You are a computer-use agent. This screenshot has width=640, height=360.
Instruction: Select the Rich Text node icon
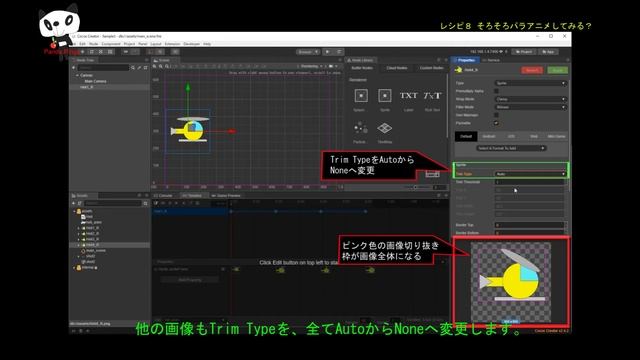(432, 96)
